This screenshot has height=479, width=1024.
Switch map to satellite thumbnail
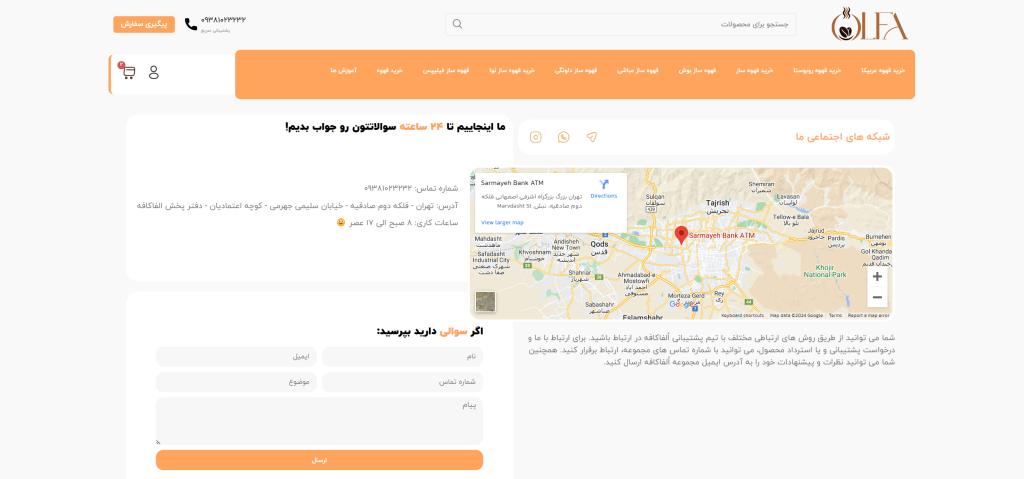coord(486,301)
